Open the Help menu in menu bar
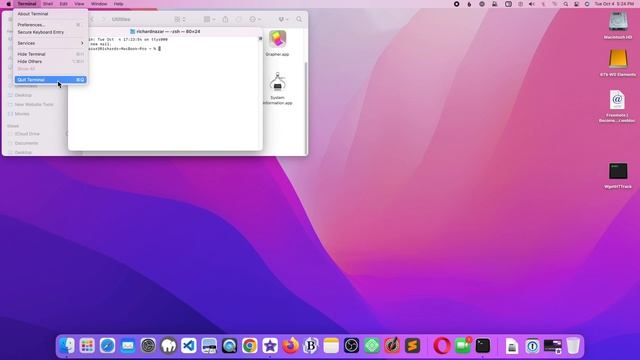The width and height of the screenshot is (640, 360). [x=118, y=4]
